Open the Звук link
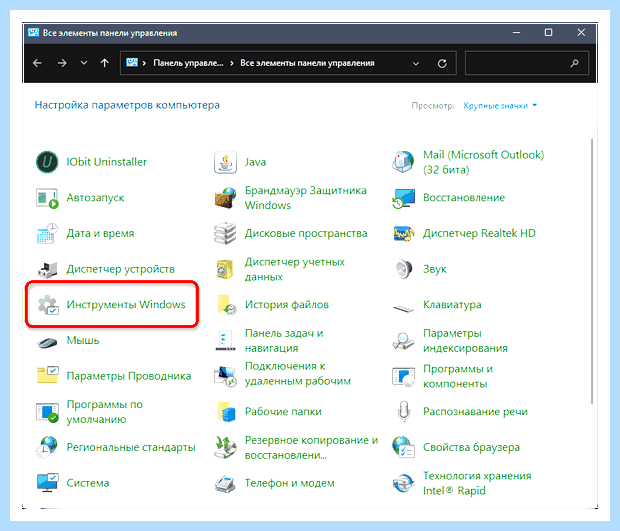Image resolution: width=620 pixels, height=531 pixels. pos(435,269)
